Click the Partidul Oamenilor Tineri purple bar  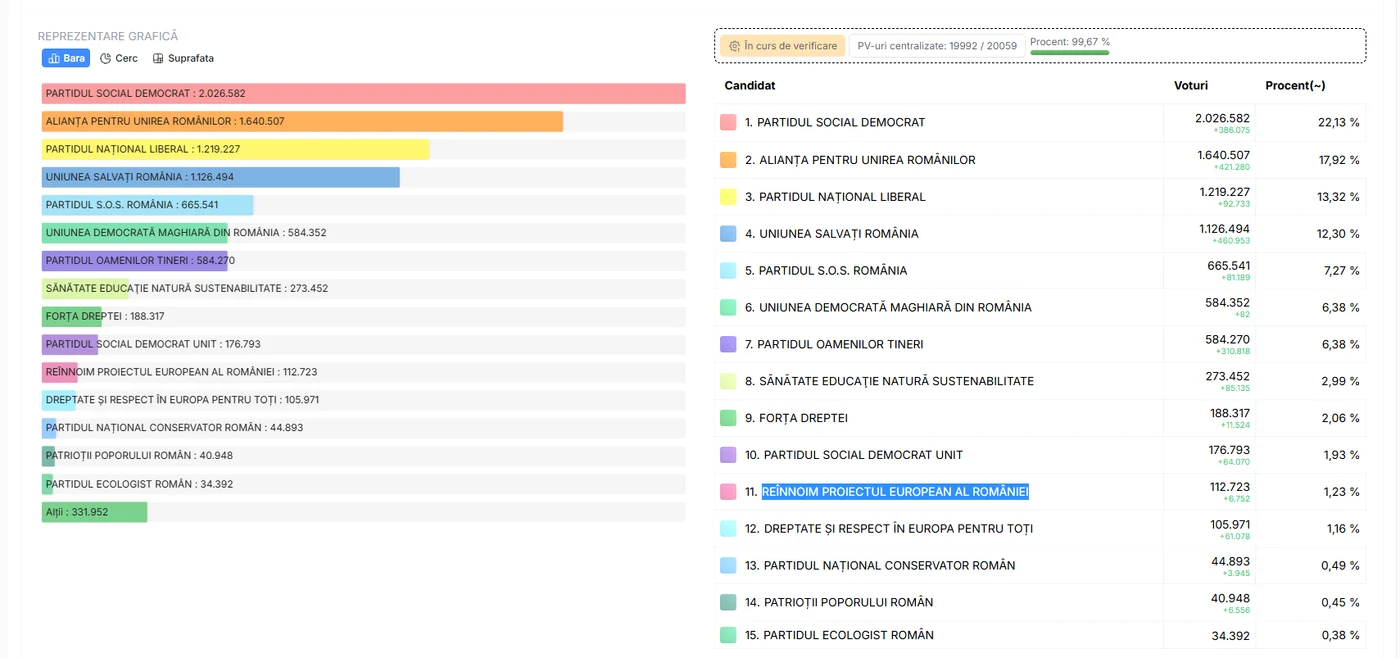point(135,260)
